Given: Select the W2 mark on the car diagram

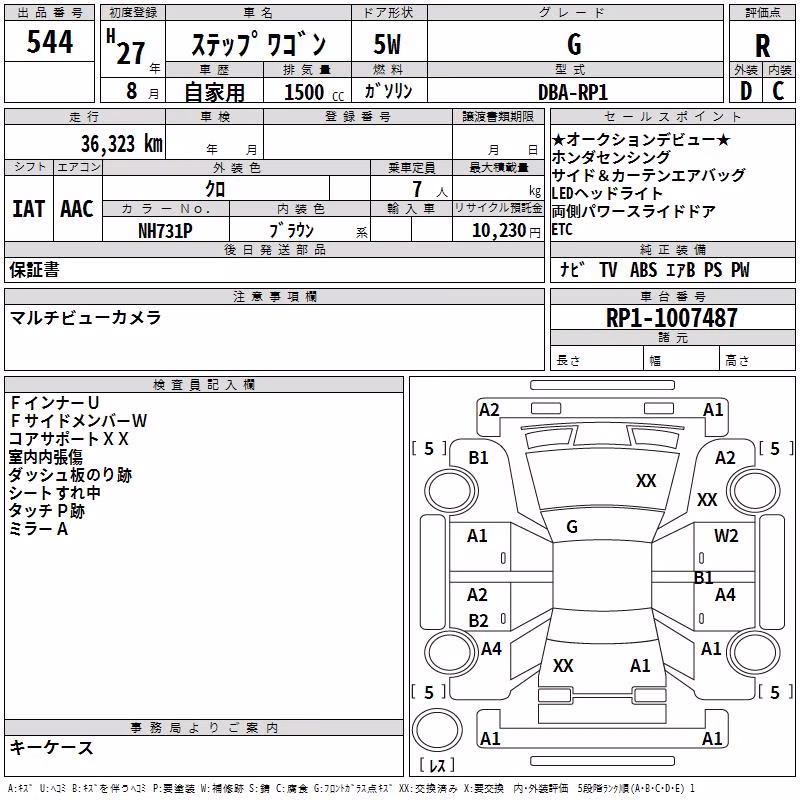Looking at the screenshot, I should coord(726,536).
